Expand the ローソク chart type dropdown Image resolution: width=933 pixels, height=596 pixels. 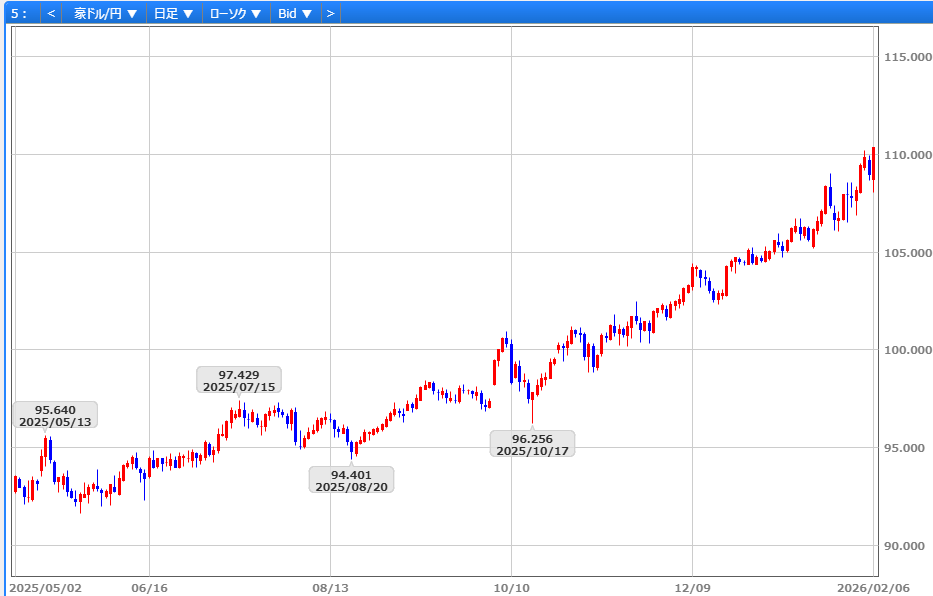click(x=235, y=14)
